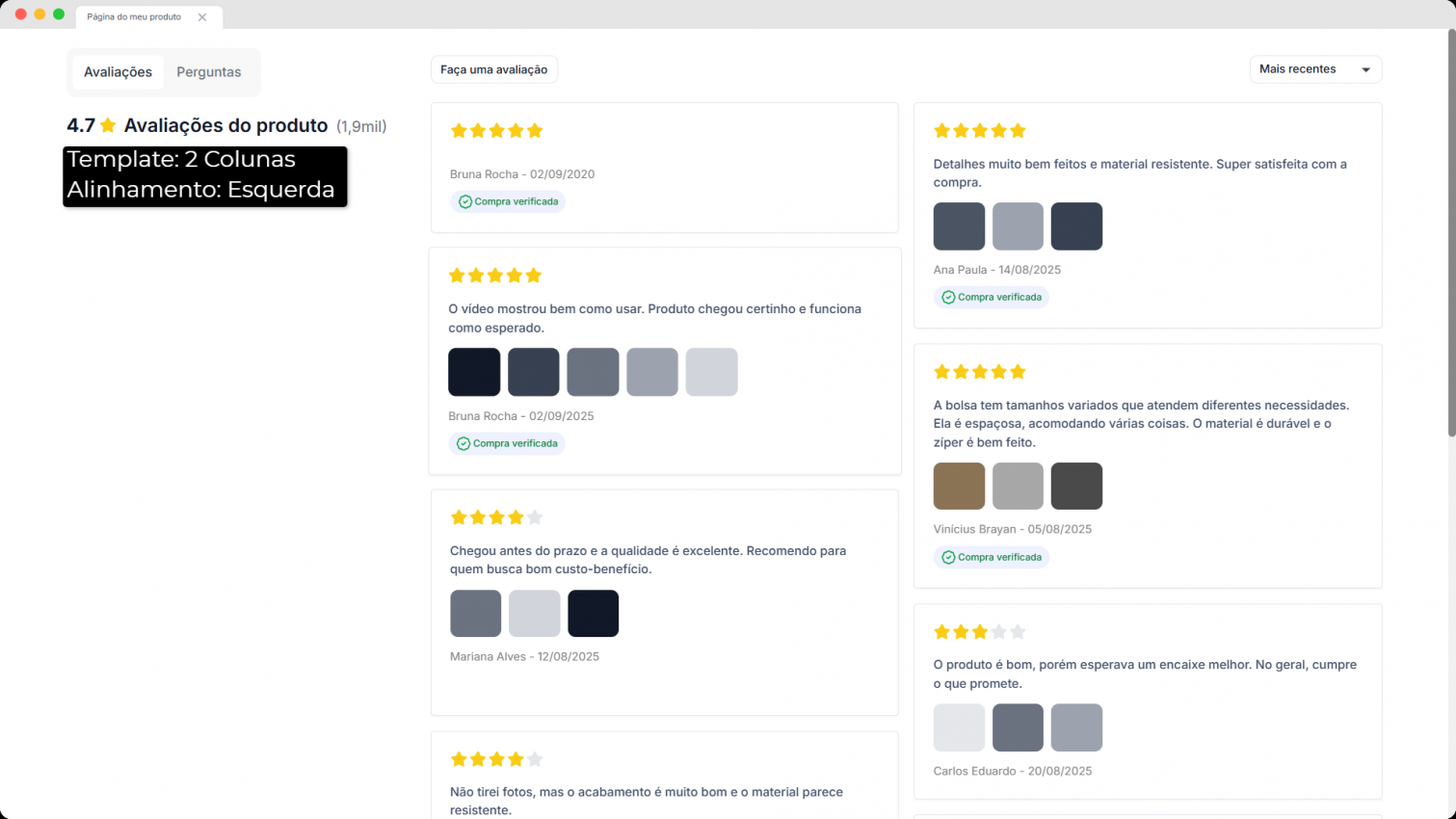Viewport: 1456px width, 819px height.
Task: Click the first star on Bruna Rocha's 2020 review
Action: click(459, 131)
